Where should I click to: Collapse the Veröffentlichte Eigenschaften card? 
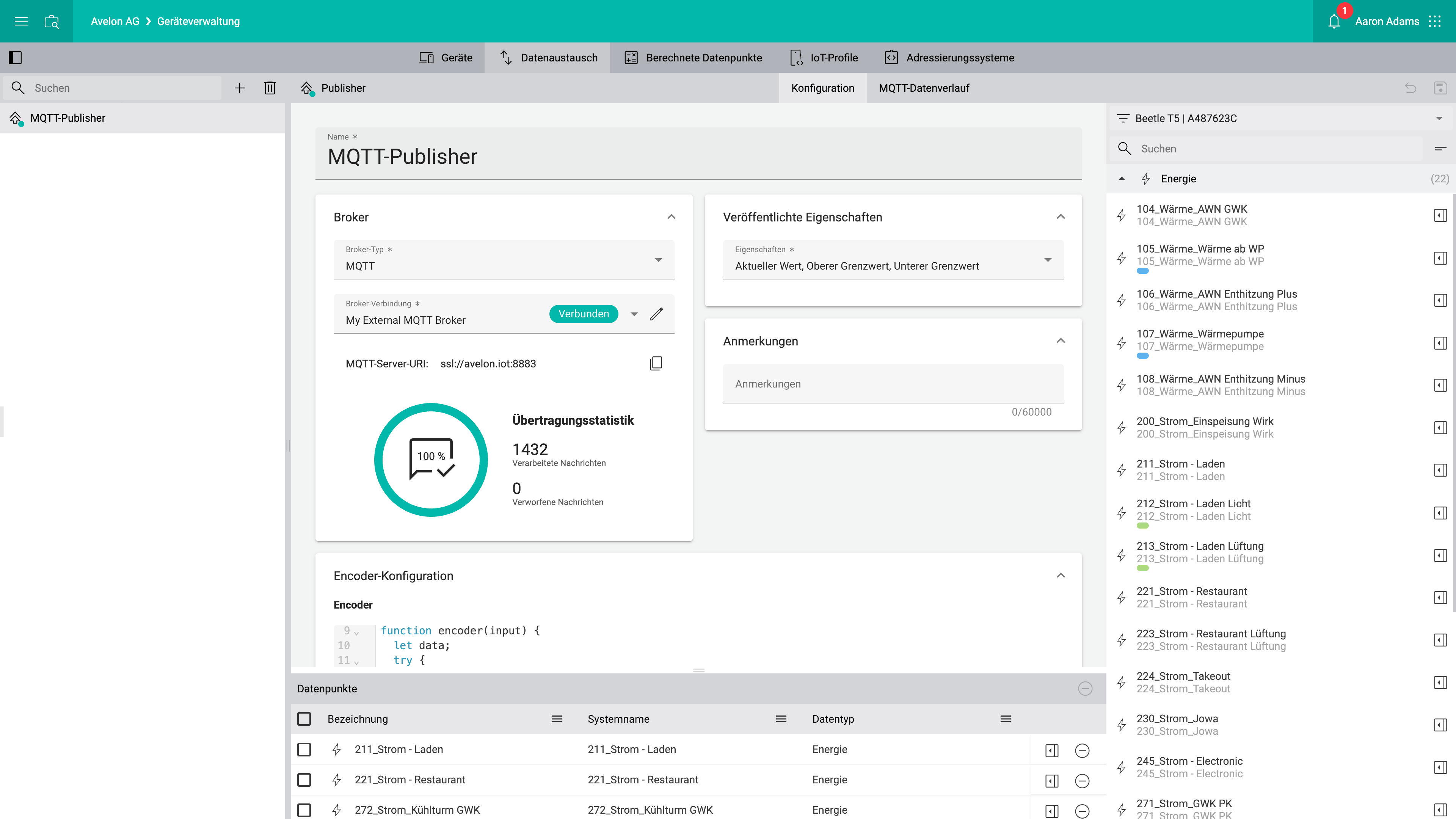(1061, 217)
